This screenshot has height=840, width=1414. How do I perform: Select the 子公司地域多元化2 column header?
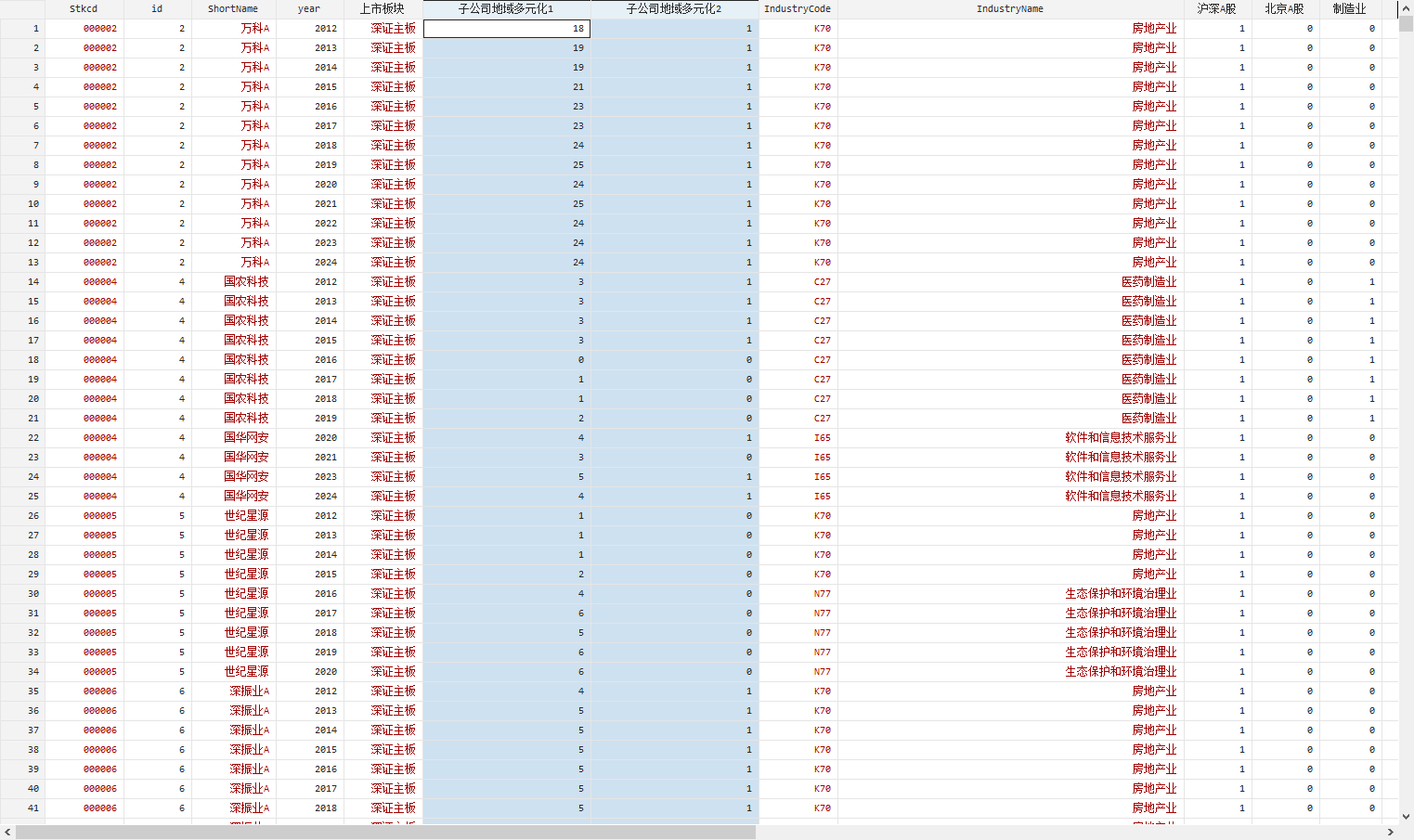click(x=674, y=8)
